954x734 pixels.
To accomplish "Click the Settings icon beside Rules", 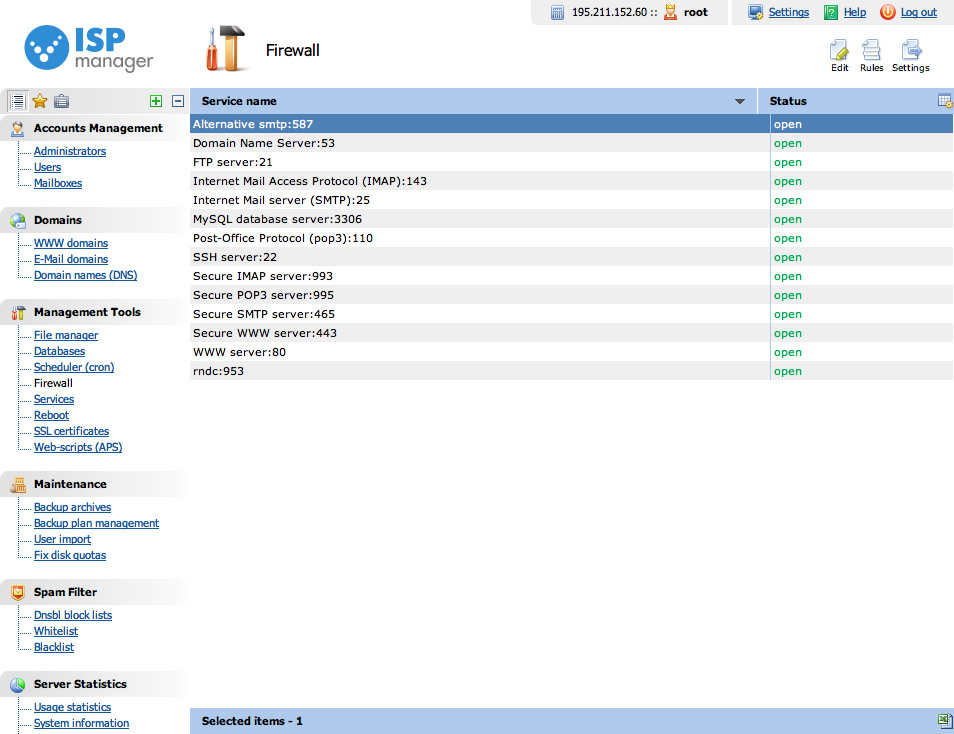I will [910, 50].
